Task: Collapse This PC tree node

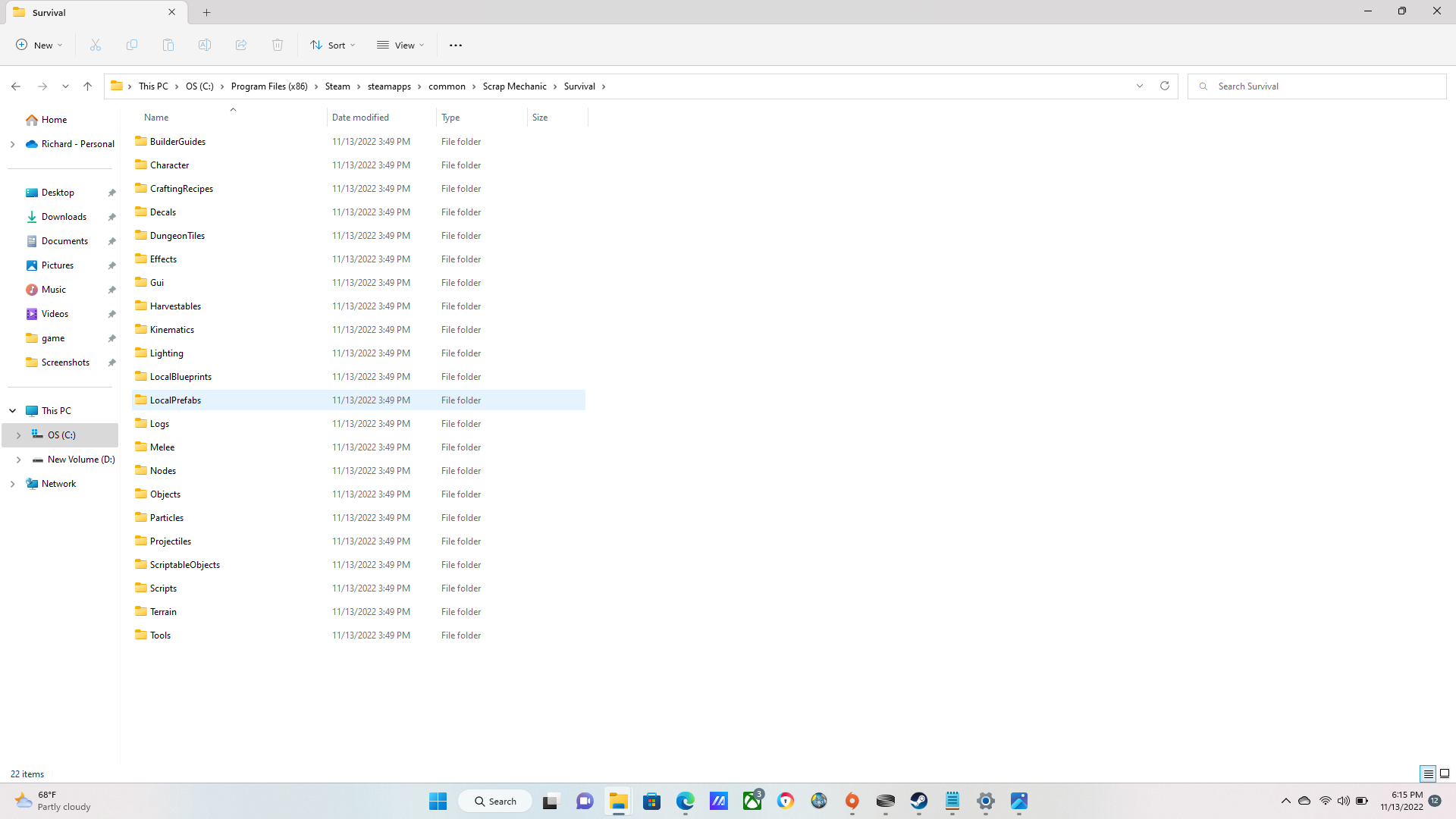Action: (x=13, y=411)
